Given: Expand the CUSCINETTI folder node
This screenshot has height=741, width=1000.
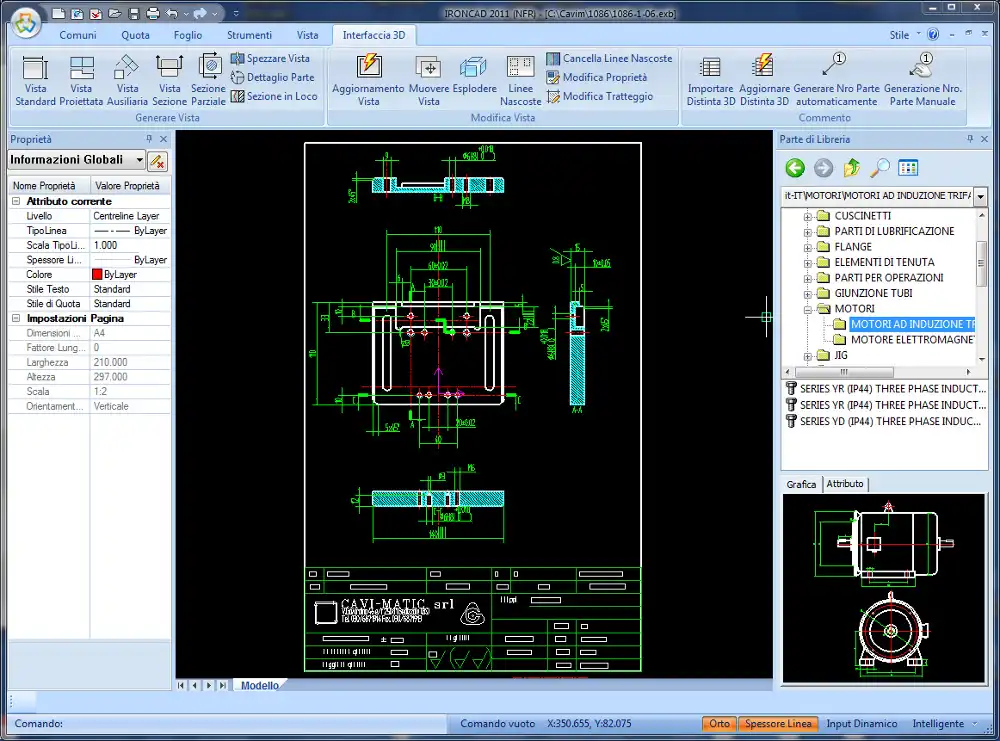Looking at the screenshot, I should pyautogui.click(x=808, y=216).
